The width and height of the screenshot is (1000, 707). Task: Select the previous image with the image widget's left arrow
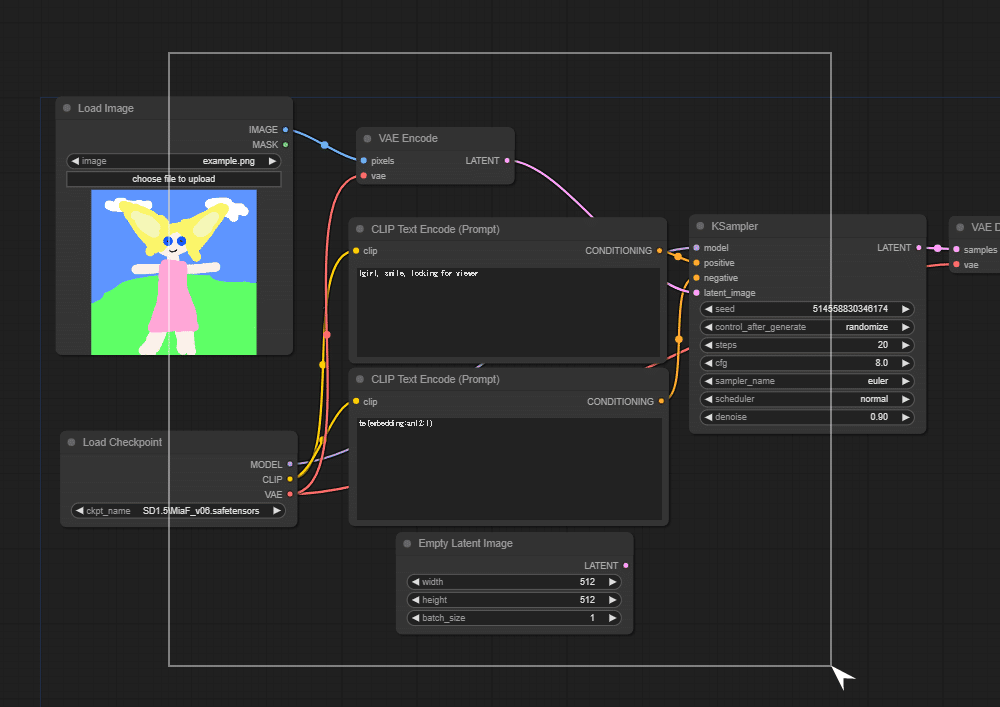(x=75, y=161)
